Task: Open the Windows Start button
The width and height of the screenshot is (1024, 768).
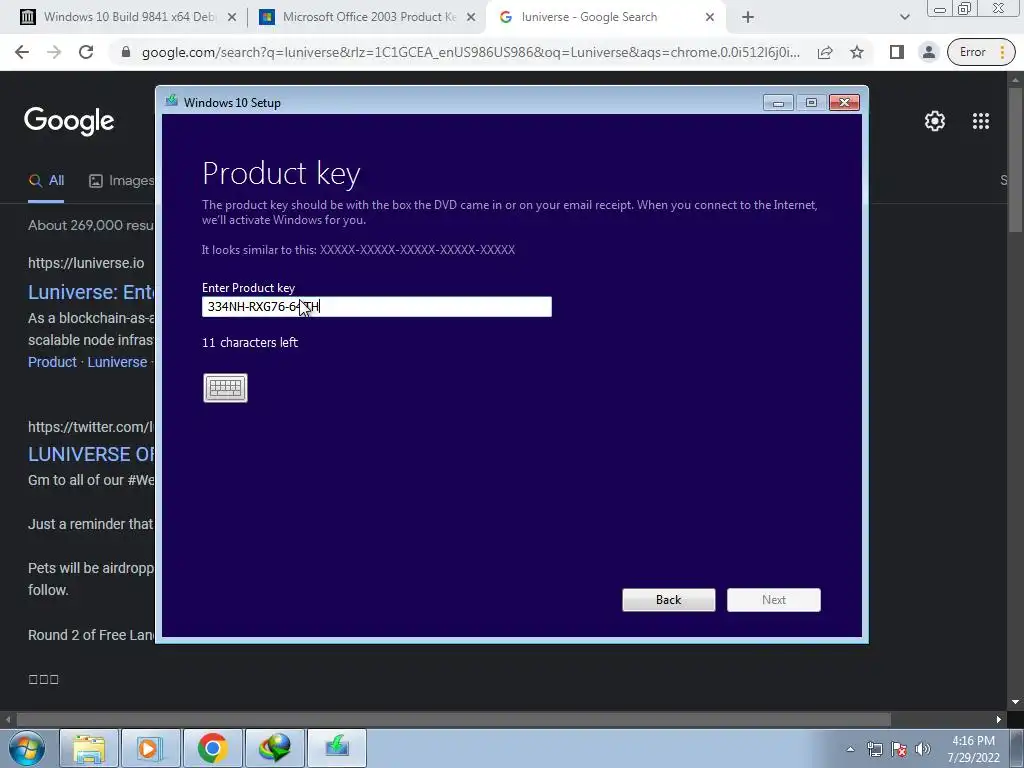Action: pos(27,748)
